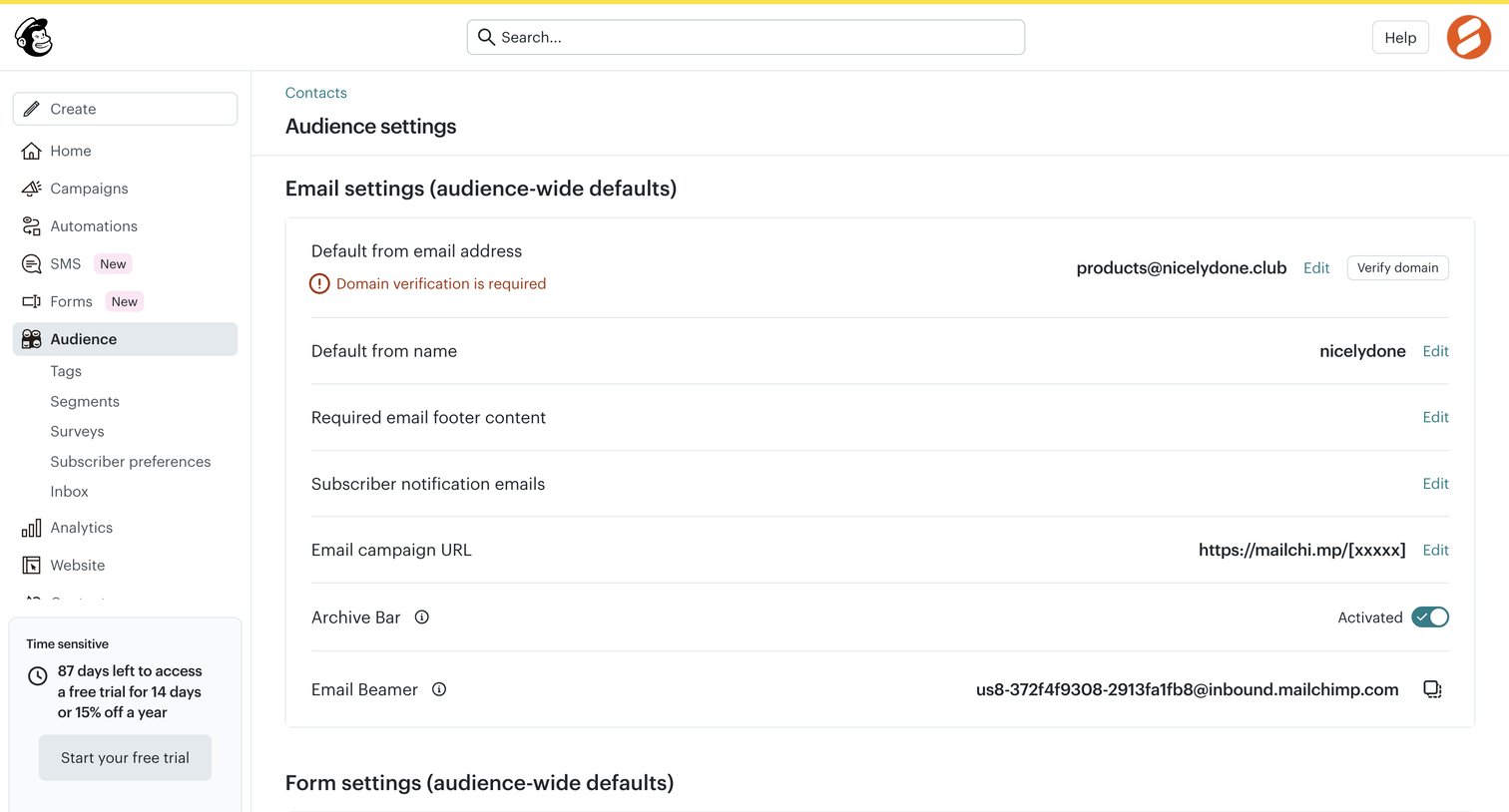Click the 'Time sensitive' label
1509x812 pixels.
[x=68, y=644]
